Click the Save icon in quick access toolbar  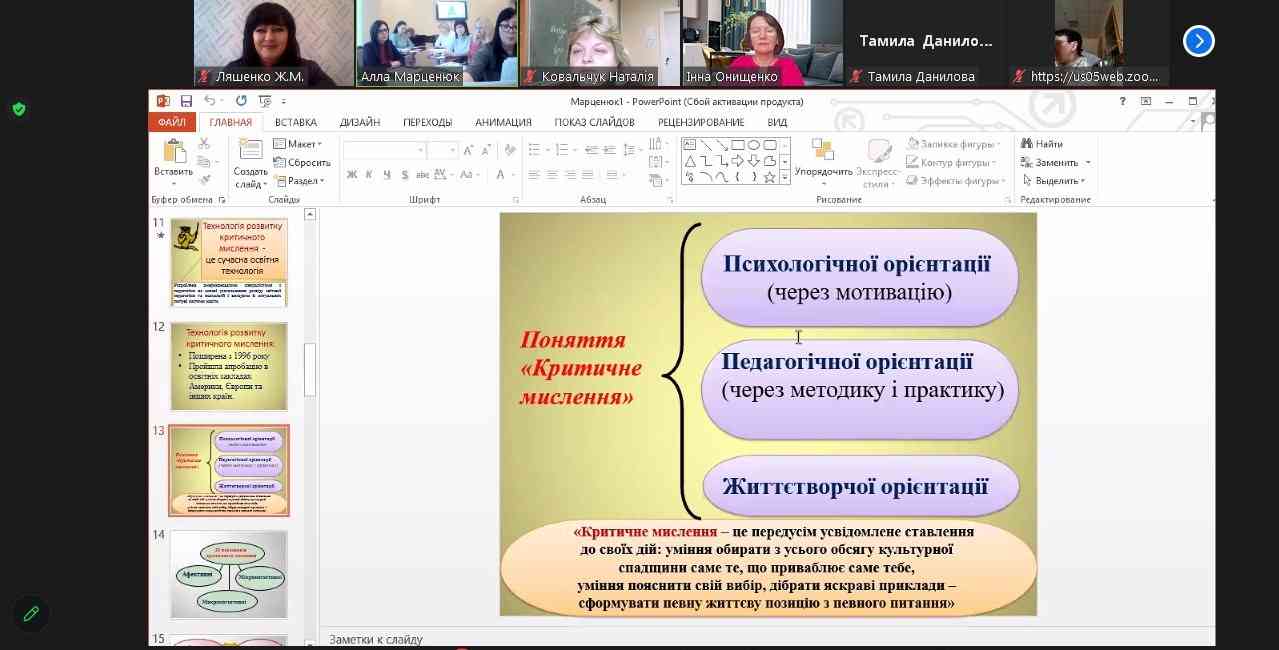click(186, 101)
